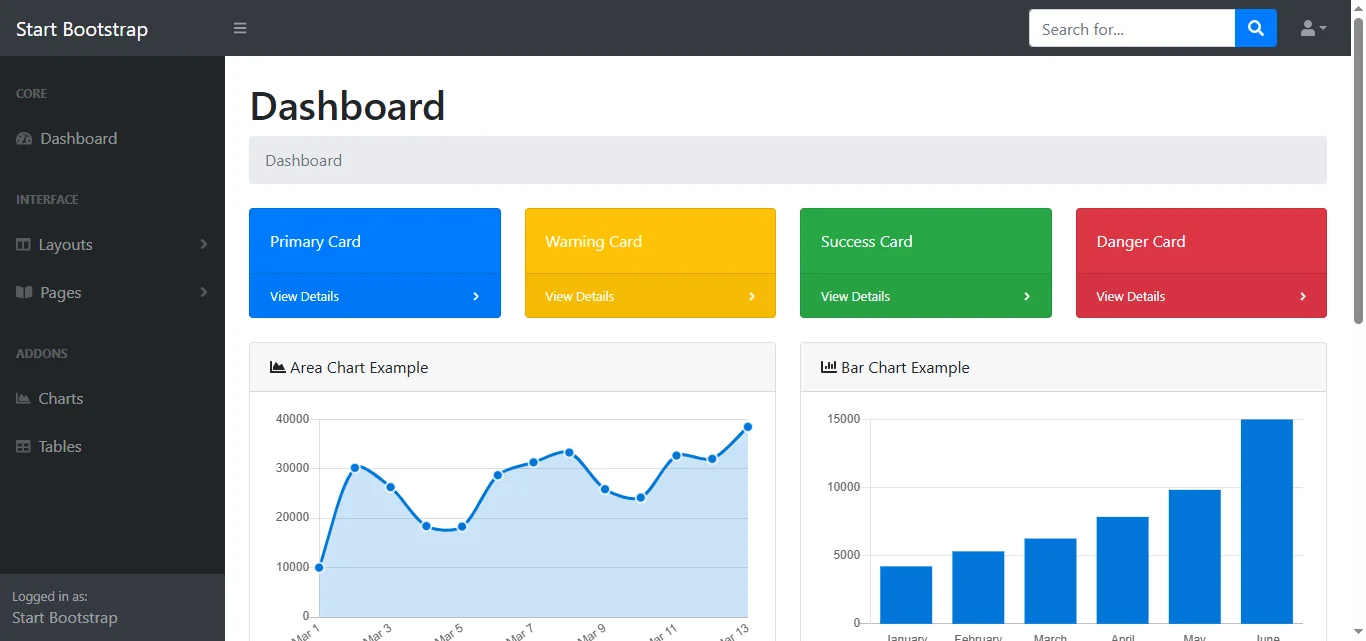Image resolution: width=1366 pixels, height=641 pixels.
Task: Open Charts from the sidebar menu
Action: pyautogui.click(x=61, y=399)
